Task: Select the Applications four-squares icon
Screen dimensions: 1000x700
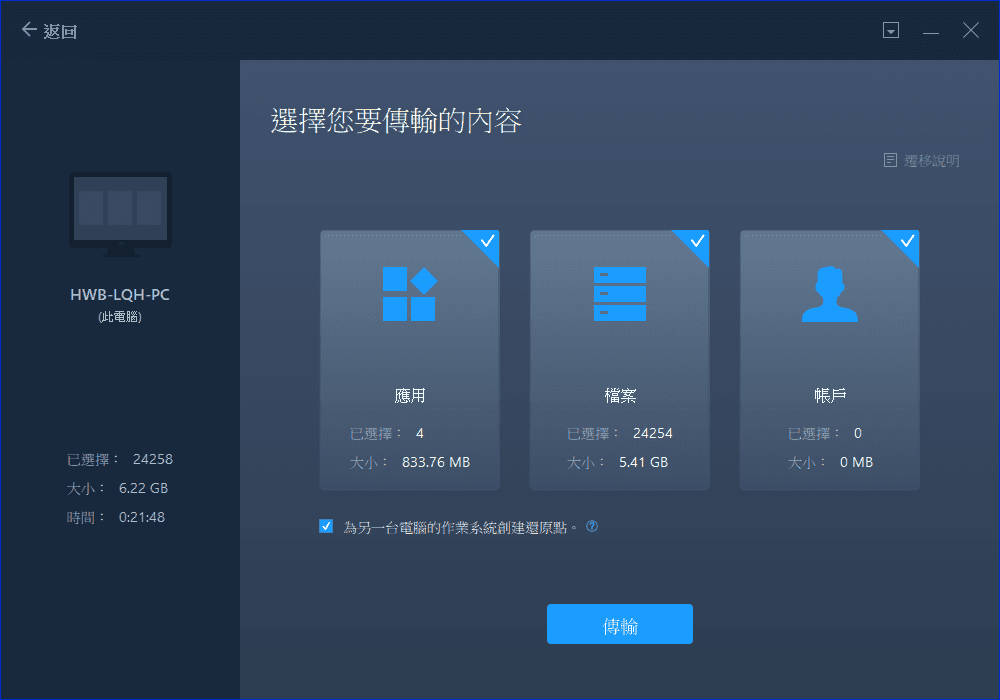Action: 409,294
